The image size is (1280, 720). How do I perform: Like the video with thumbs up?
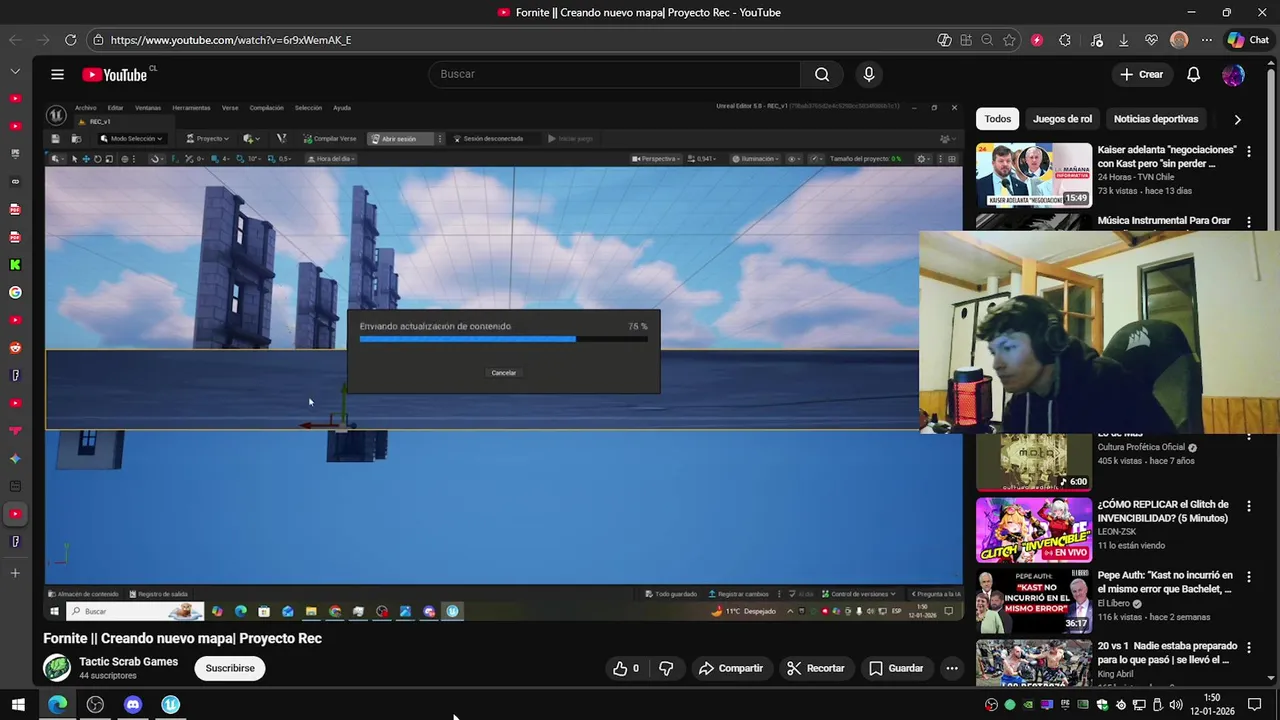[626, 668]
